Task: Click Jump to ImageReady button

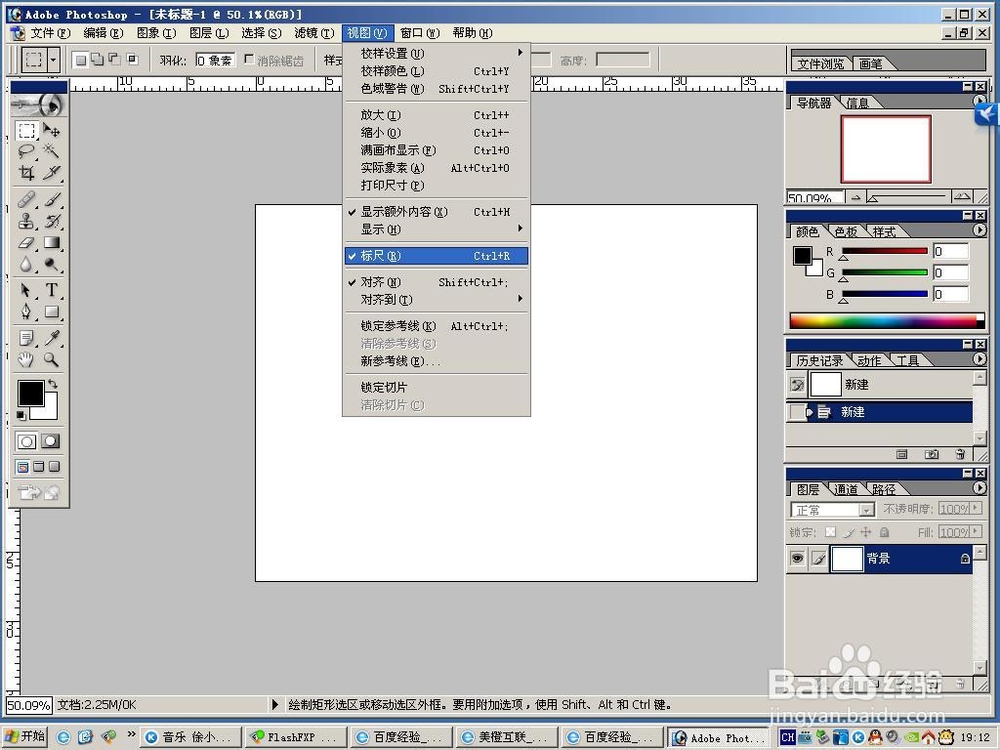Action: (39, 492)
